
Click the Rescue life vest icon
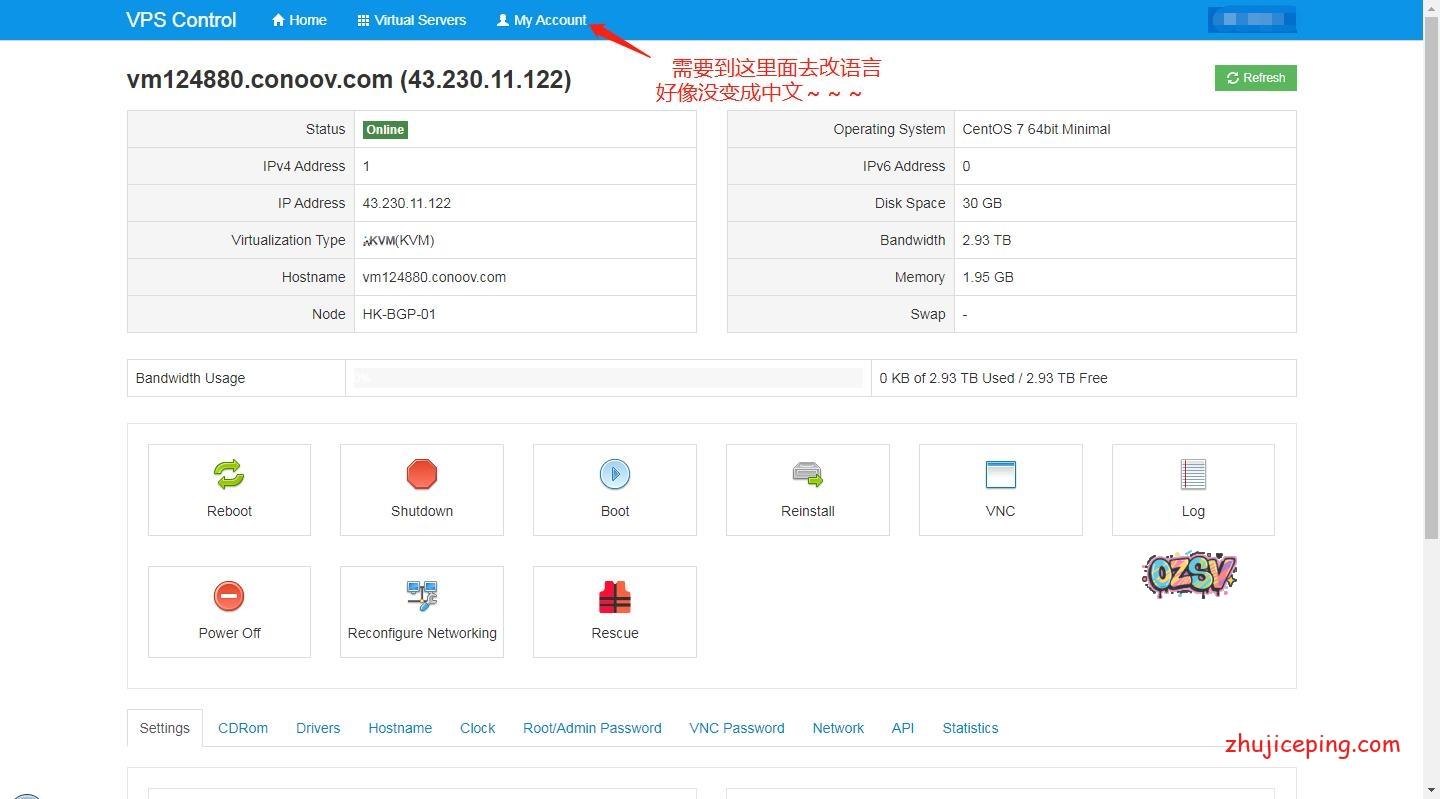614,597
